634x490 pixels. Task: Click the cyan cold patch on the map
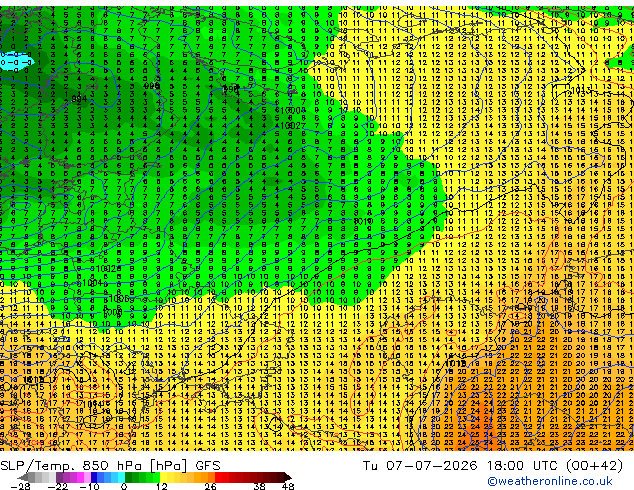pos(15,62)
